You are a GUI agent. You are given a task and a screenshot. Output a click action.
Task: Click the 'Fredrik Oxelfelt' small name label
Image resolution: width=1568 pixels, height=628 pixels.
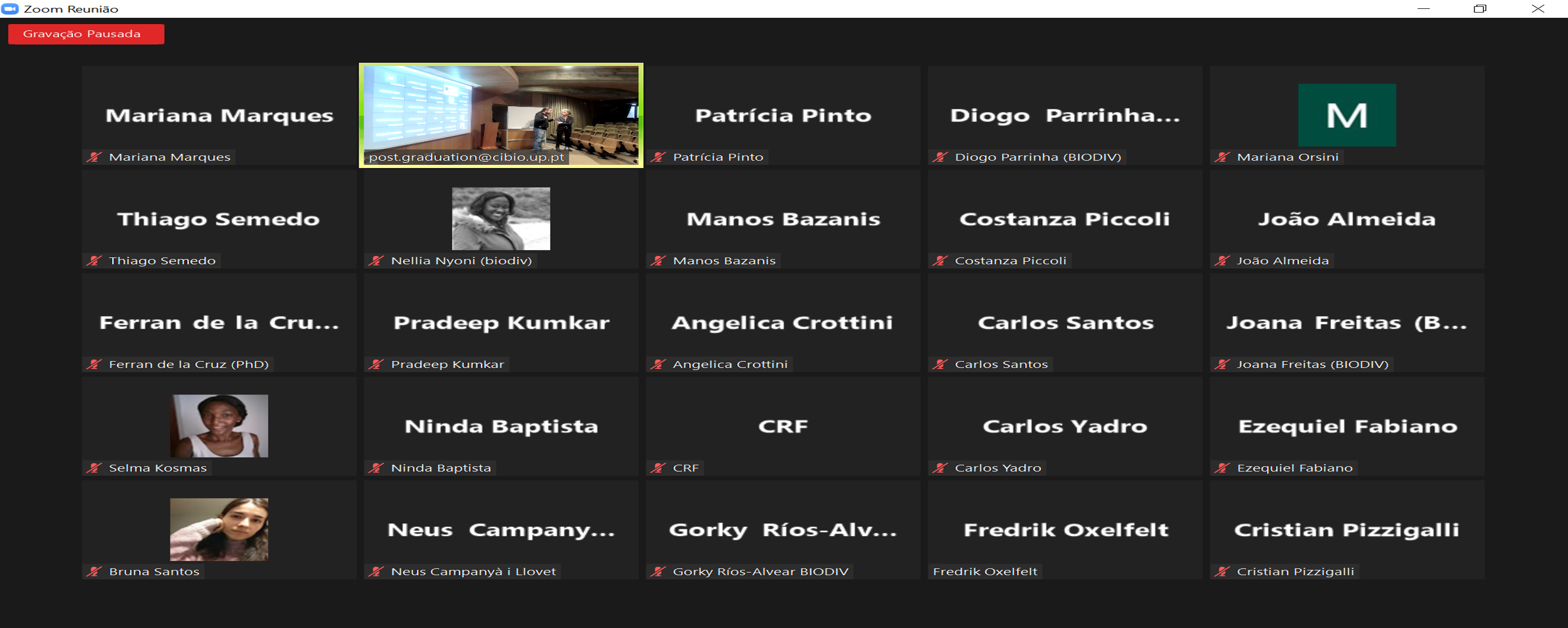click(985, 571)
